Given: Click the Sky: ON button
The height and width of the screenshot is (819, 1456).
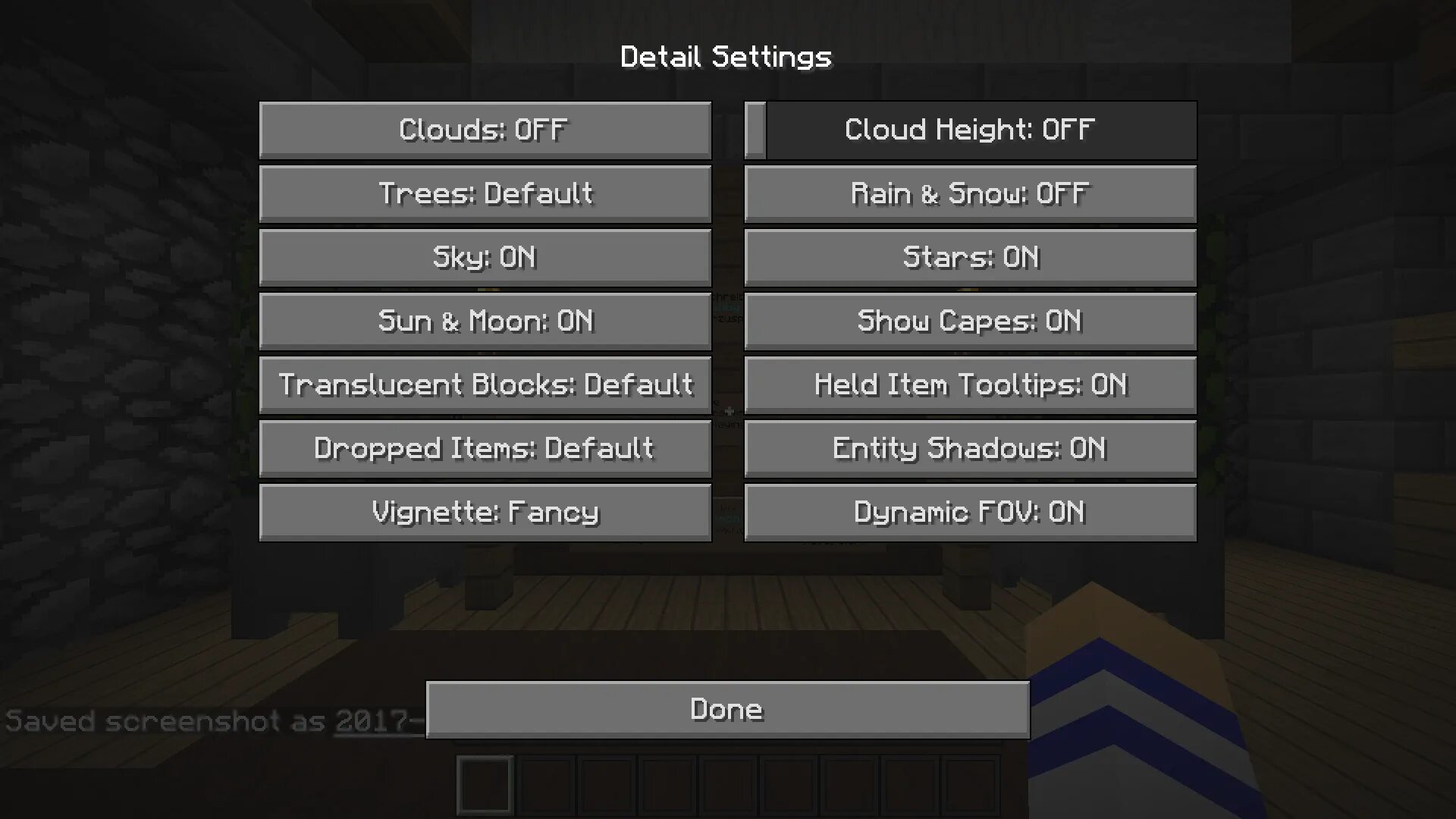Looking at the screenshot, I should click(485, 257).
